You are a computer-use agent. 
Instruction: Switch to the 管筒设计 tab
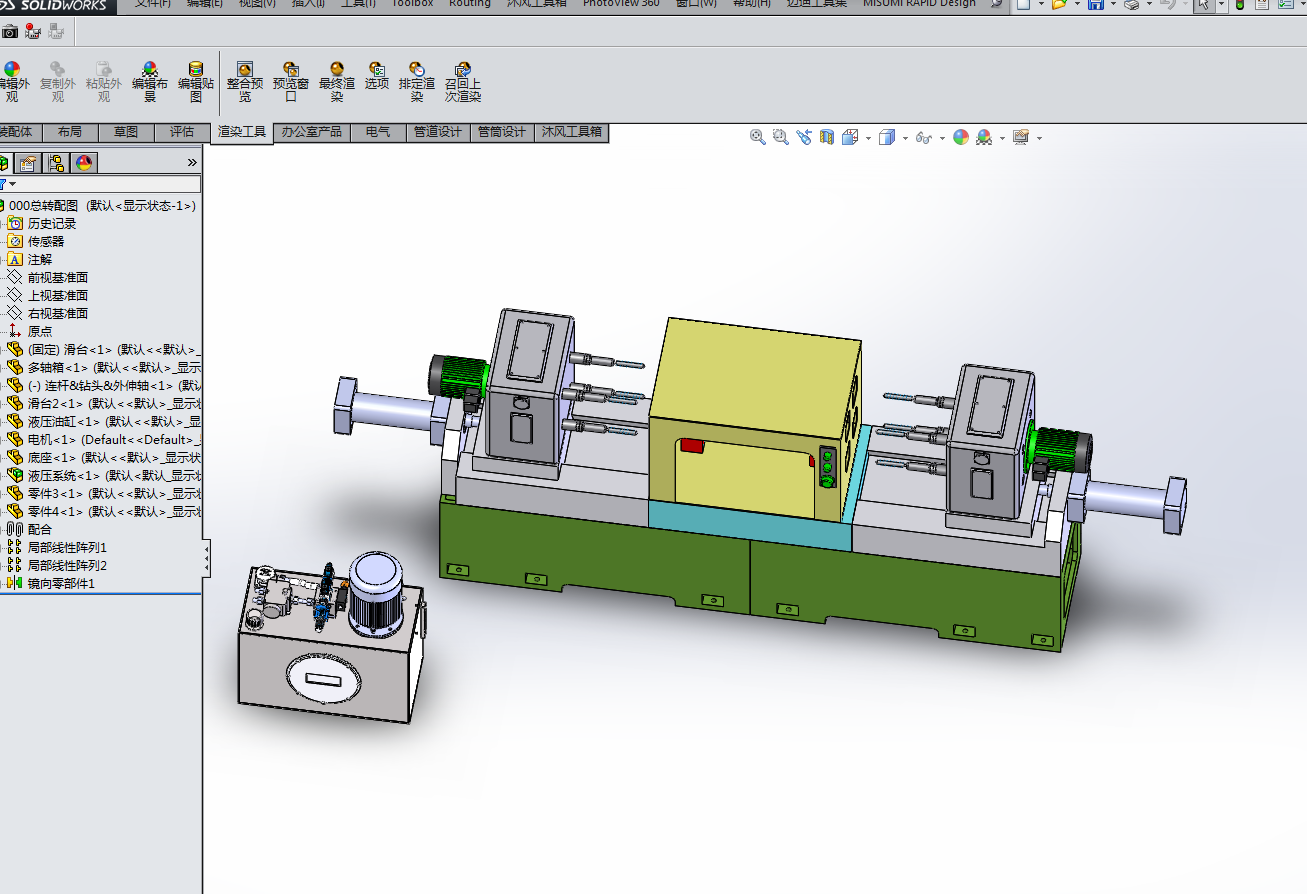pyautogui.click(x=502, y=132)
